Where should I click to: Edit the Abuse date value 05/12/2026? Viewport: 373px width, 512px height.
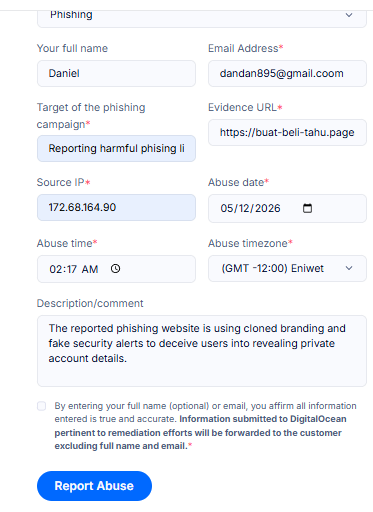250,208
